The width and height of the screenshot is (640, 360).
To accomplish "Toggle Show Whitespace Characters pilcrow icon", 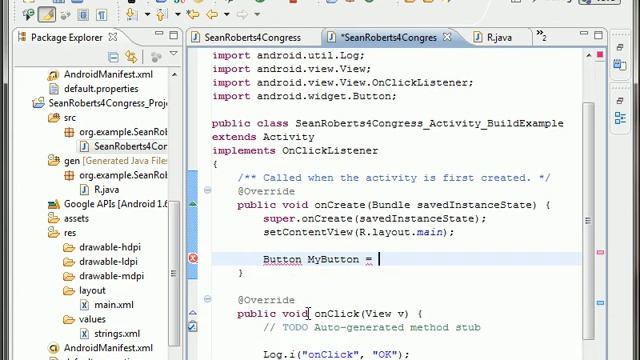I will (x=101, y=15).
